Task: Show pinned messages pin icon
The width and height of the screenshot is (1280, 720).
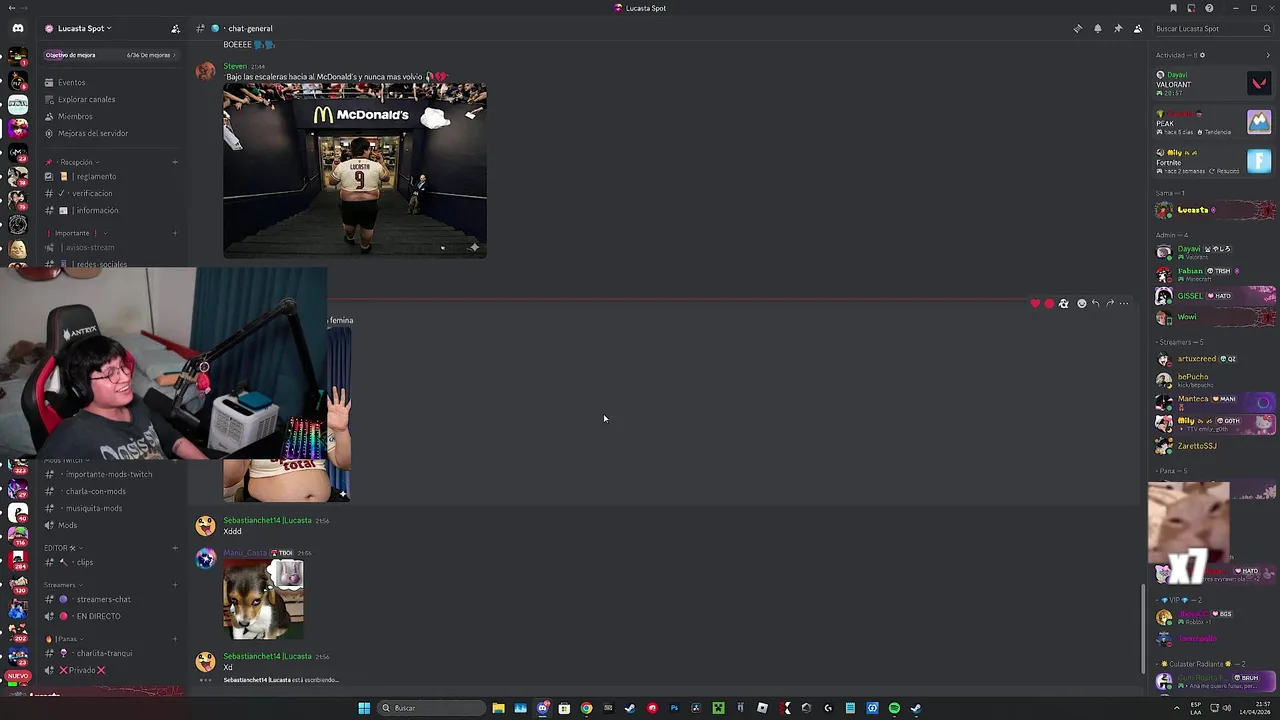Action: point(1117,29)
